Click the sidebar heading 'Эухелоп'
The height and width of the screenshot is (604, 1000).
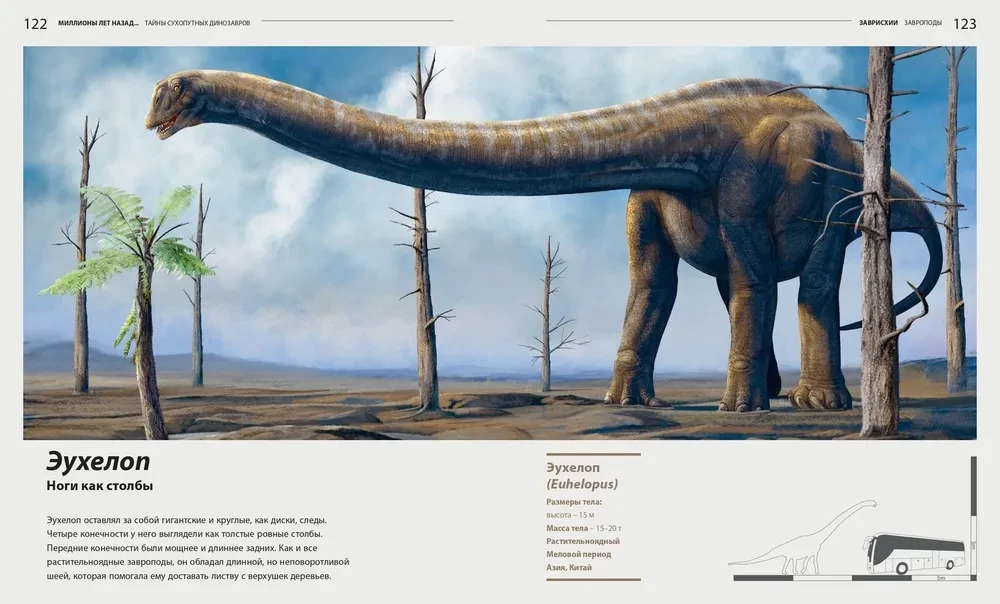pos(573,468)
